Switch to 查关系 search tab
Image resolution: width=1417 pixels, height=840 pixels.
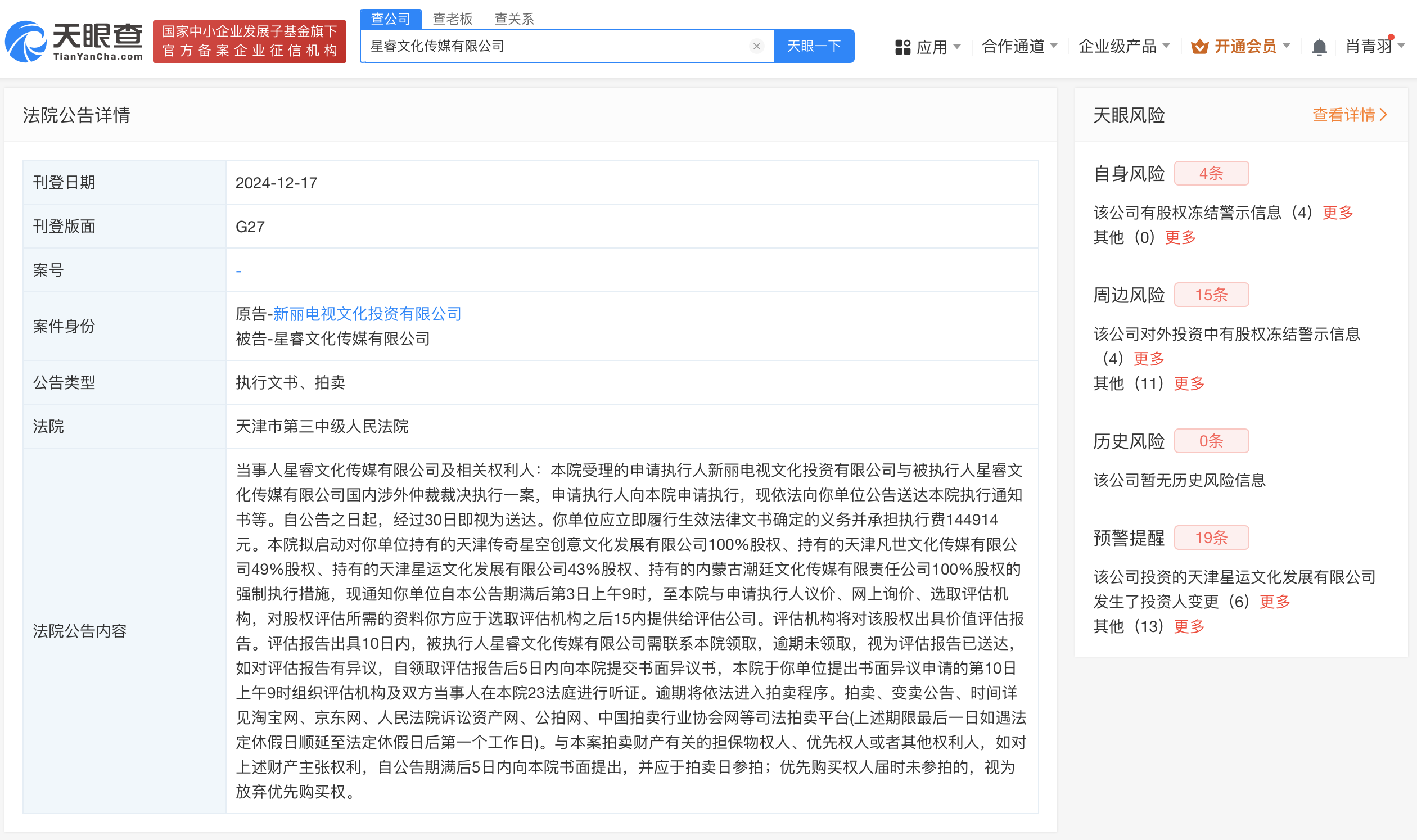(x=513, y=19)
